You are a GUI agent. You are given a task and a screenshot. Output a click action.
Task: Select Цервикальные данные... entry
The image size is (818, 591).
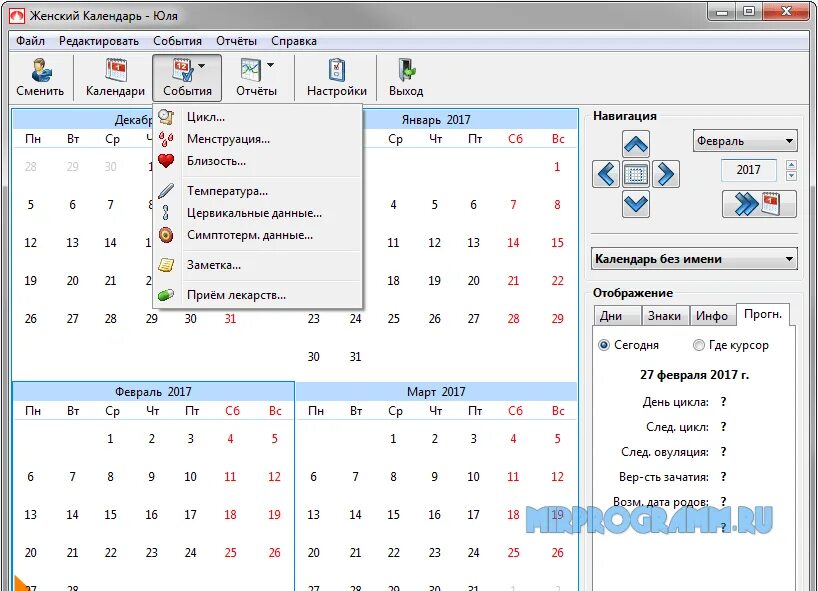258,213
